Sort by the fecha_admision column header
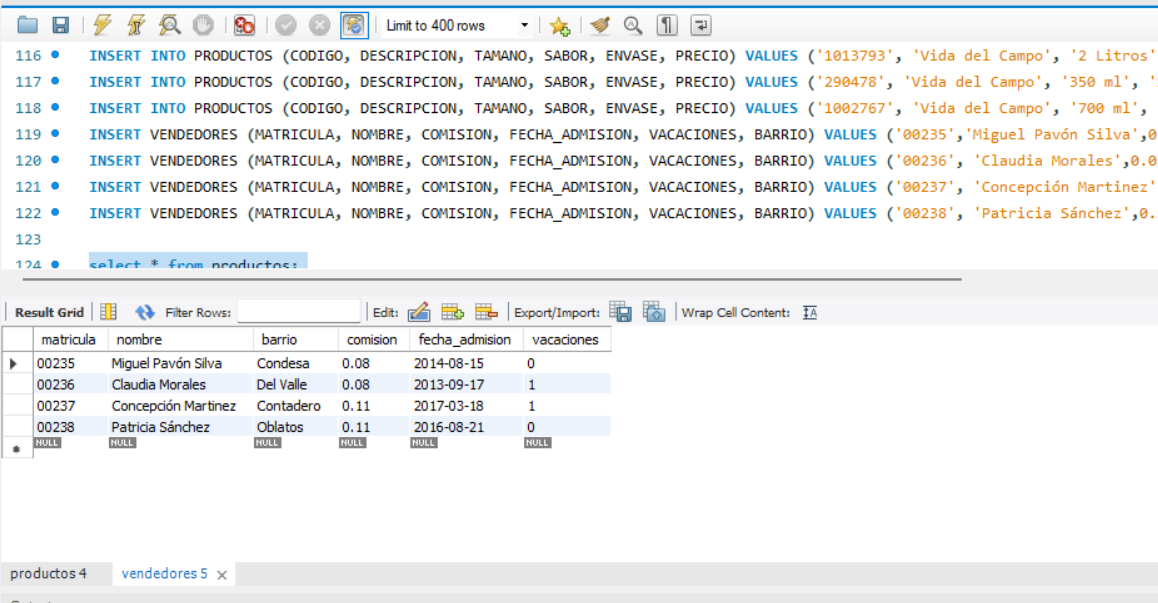The height and width of the screenshot is (603, 1158). 467,340
